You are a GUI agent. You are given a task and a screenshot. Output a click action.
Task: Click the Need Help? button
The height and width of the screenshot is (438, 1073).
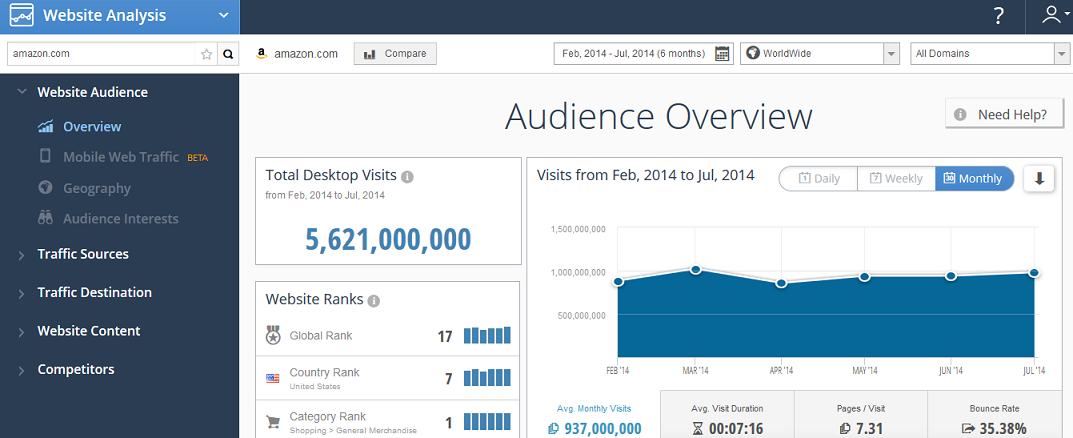coord(1005,114)
